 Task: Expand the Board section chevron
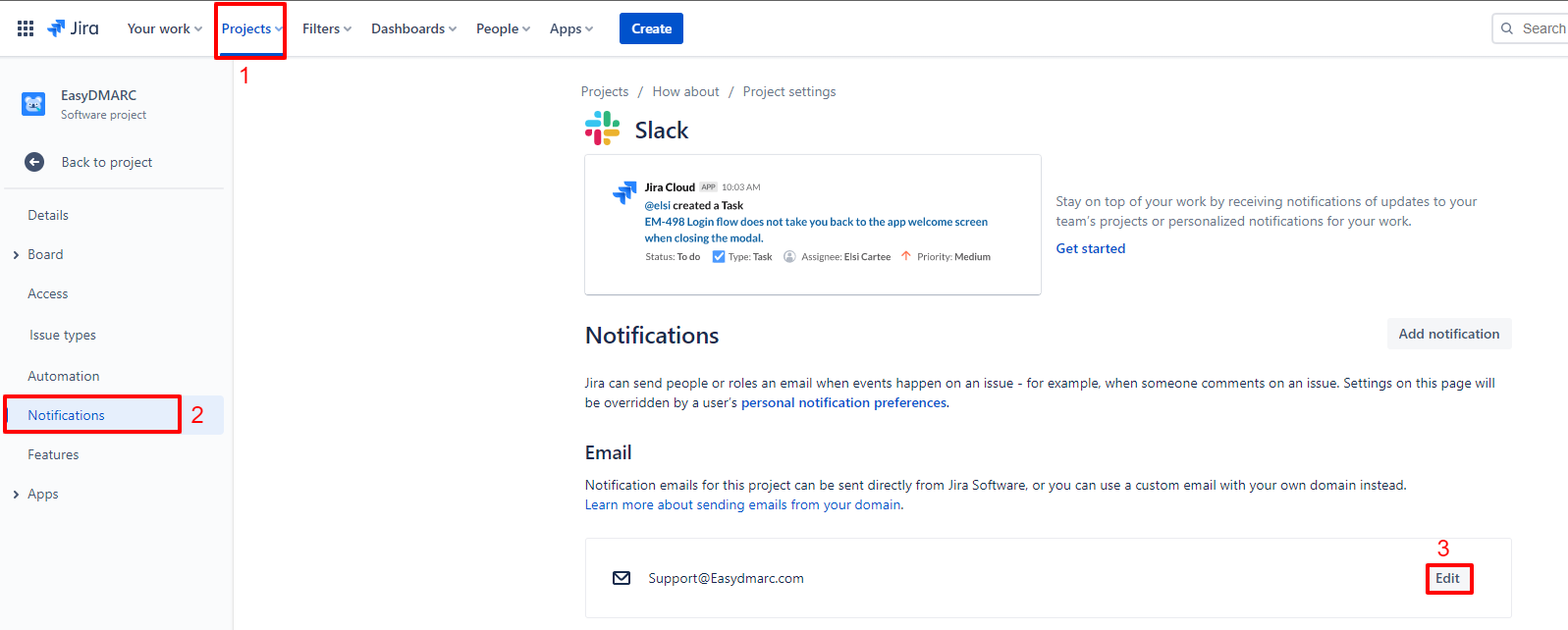16,255
